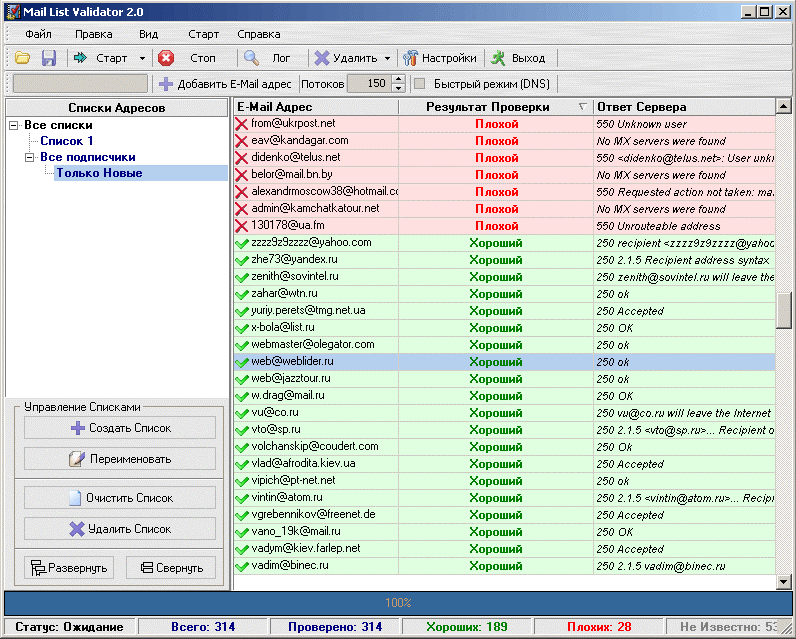Collapse the Все списки tree node
The image size is (796, 639).
[14, 126]
